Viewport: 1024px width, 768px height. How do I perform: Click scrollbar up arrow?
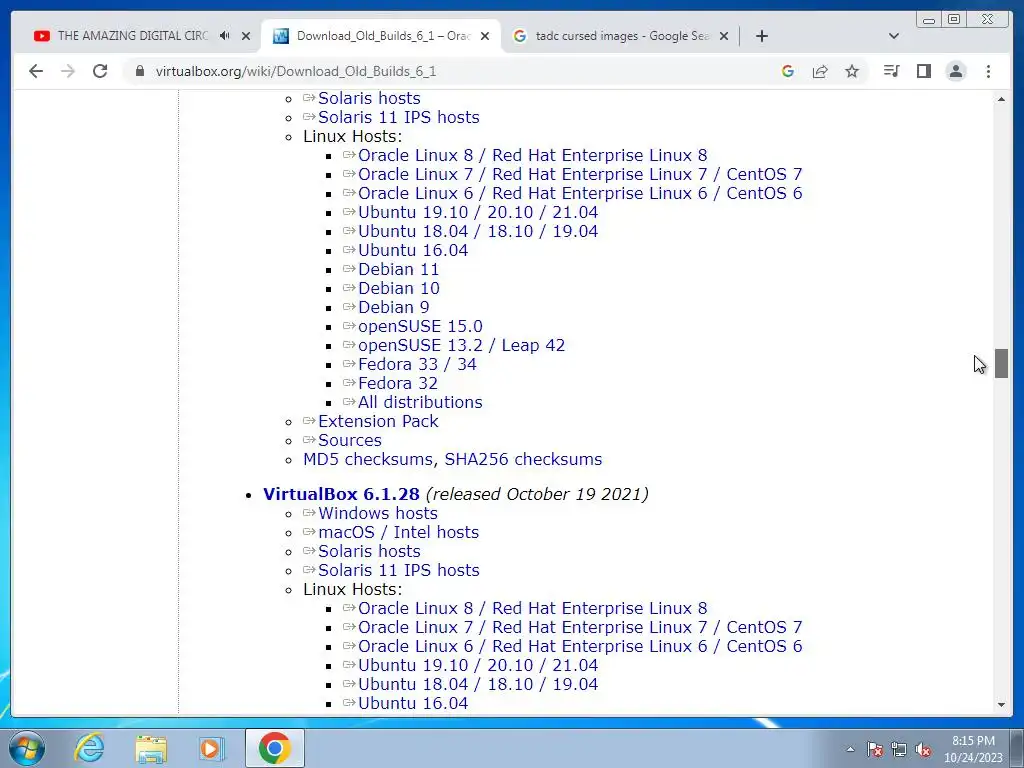point(1001,99)
